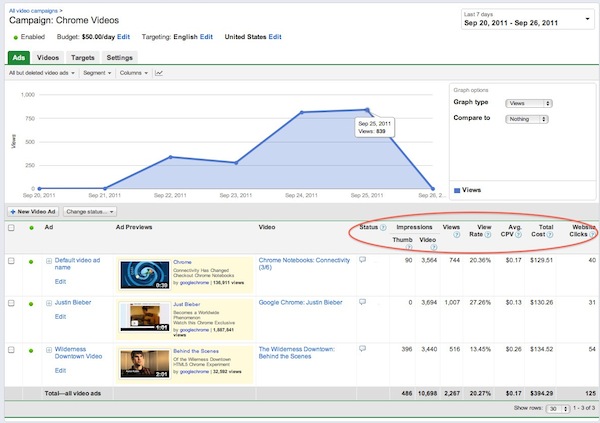Image resolution: width=600 pixels, height=423 pixels.
Task: Click googlechrome channel link in Chrome preview
Action: [x=194, y=283]
